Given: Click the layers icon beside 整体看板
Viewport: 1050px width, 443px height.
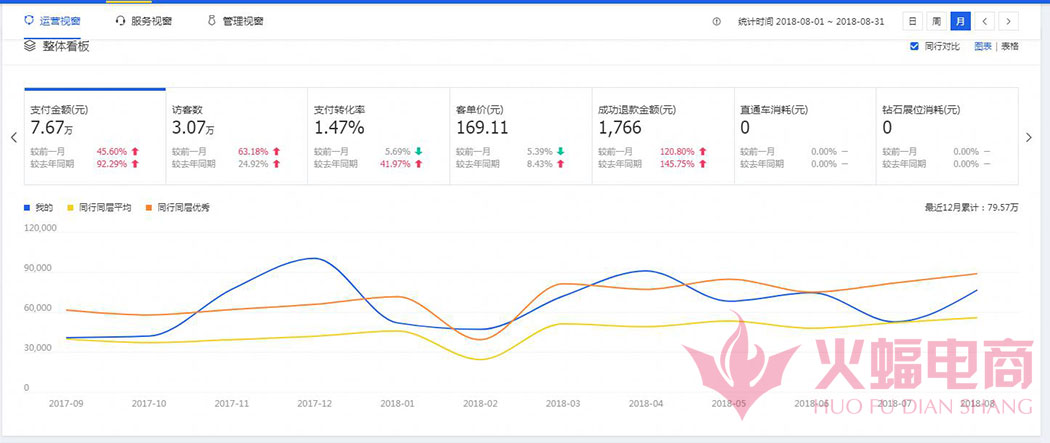Looking at the screenshot, I should click(29, 46).
